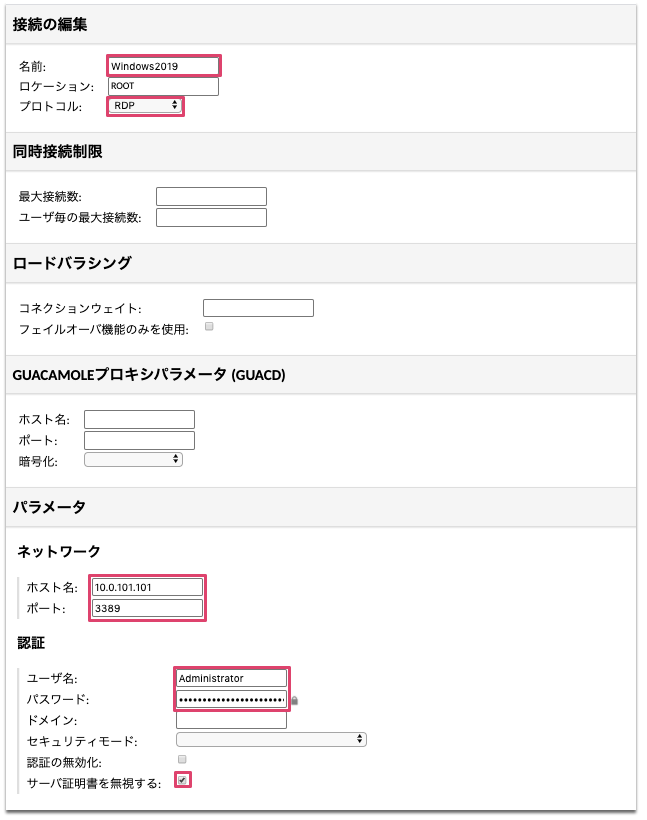647x820 pixels.
Task: Click the 名前 field containing Windows2019
Action: (163, 66)
